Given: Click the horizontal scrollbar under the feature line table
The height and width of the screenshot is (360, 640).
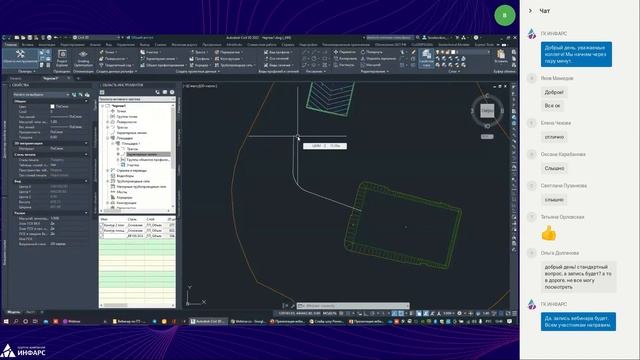Looking at the screenshot, I should click(x=138, y=305).
